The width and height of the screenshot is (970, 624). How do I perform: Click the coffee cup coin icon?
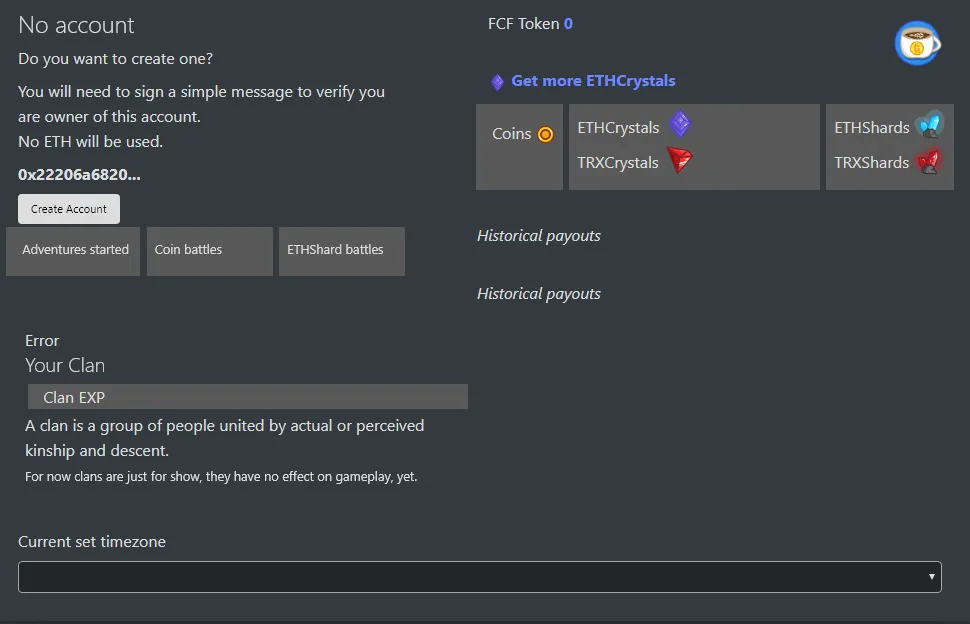pyautogui.click(x=917, y=43)
